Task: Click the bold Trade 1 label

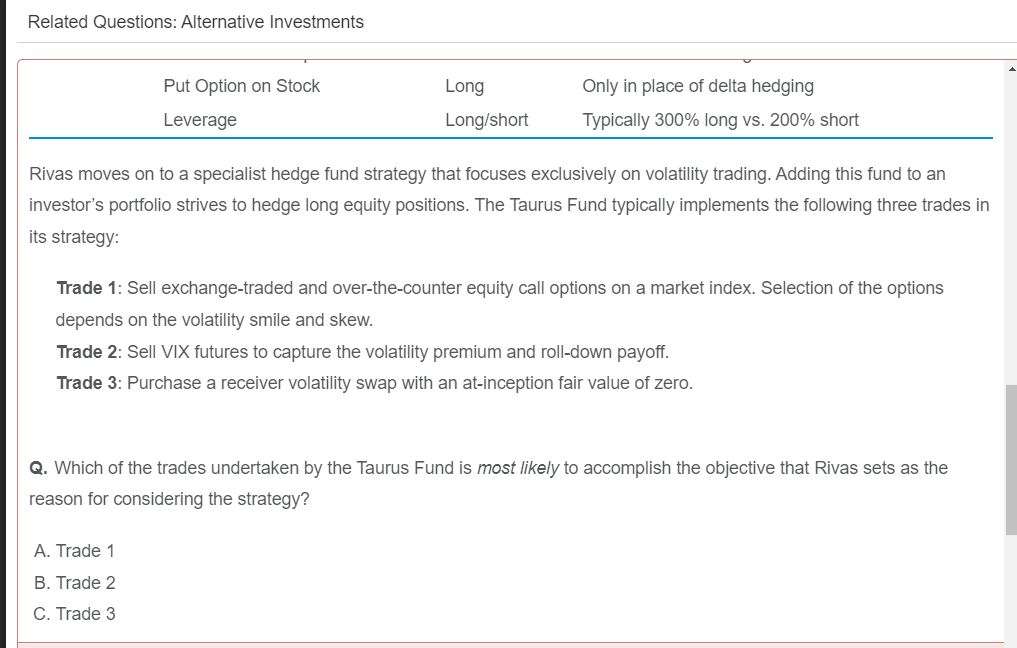Action: (86, 288)
